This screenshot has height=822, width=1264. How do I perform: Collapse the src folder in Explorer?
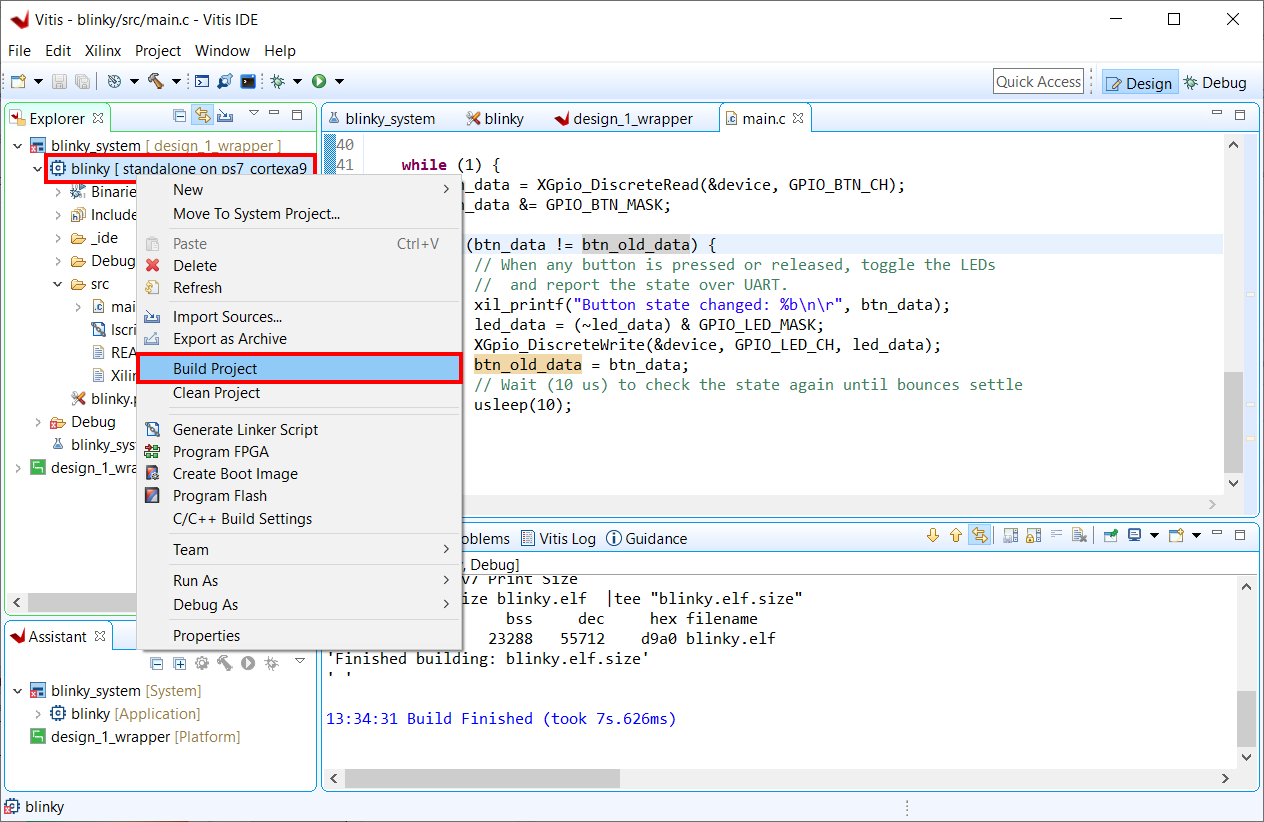click(58, 284)
